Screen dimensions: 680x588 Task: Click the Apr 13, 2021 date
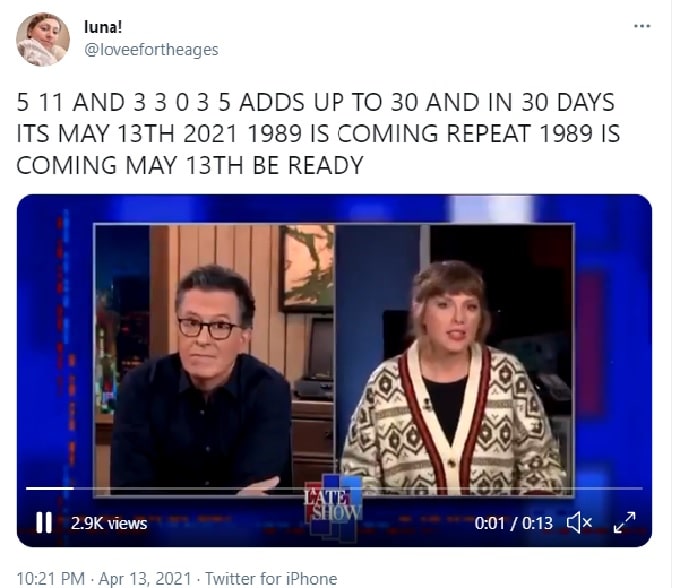coord(145,579)
